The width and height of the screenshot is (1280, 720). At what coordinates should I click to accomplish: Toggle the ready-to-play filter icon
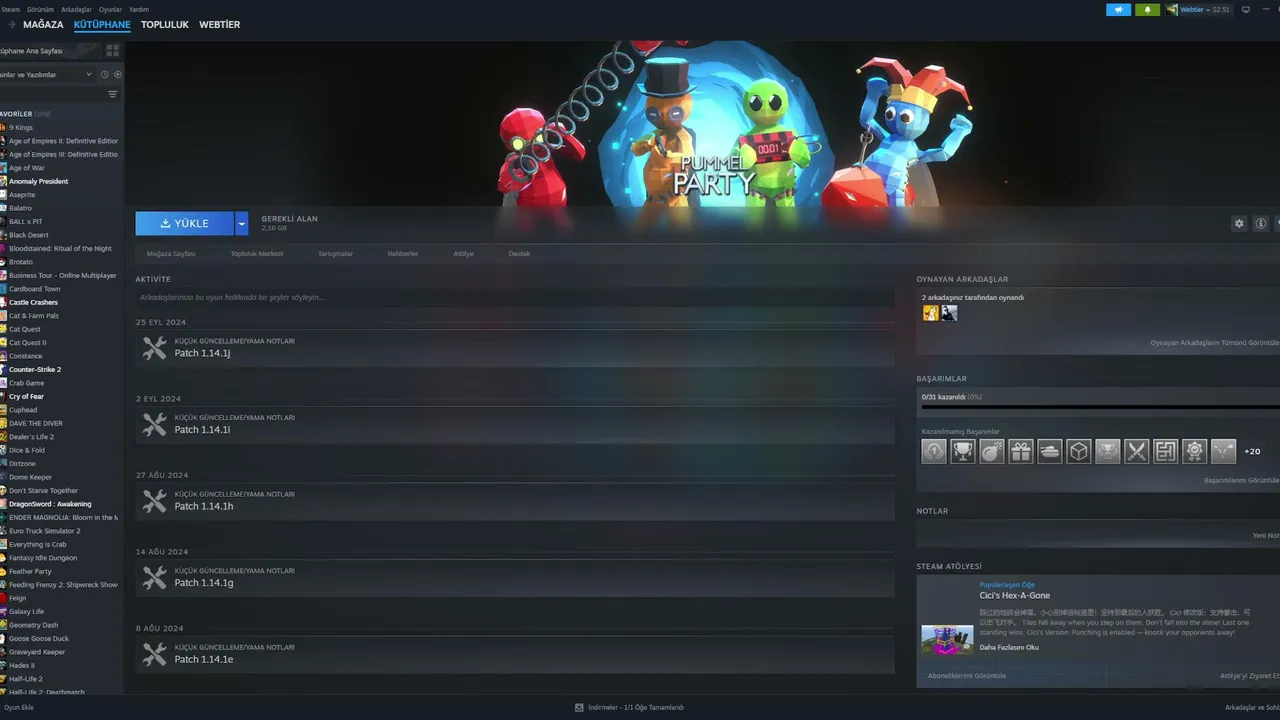click(117, 74)
